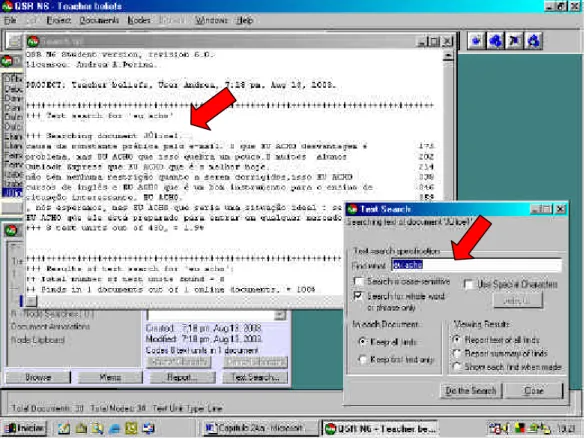Click the '+++ Text search for' line in report
The width and height of the screenshot is (586, 439).
100,116
